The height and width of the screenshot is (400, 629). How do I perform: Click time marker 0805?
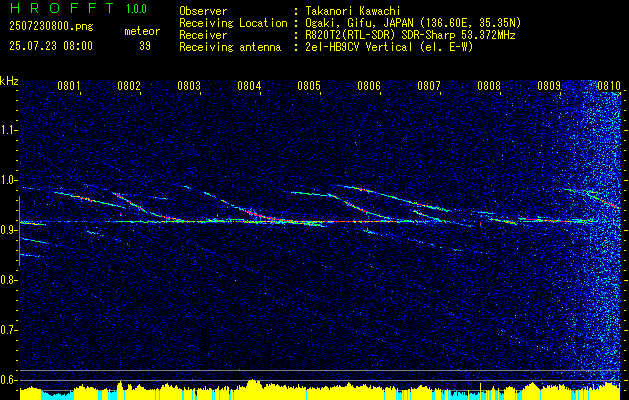pos(309,85)
